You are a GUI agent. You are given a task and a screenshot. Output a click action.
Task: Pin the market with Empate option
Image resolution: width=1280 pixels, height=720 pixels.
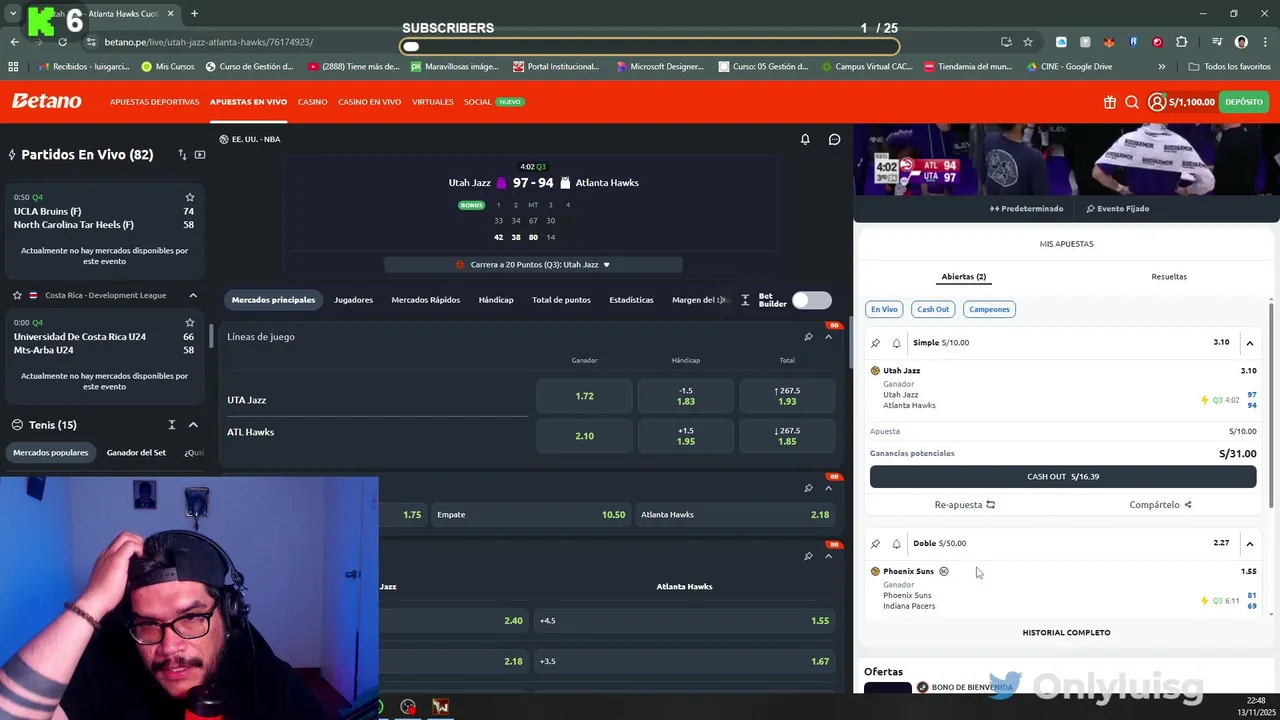click(808, 488)
